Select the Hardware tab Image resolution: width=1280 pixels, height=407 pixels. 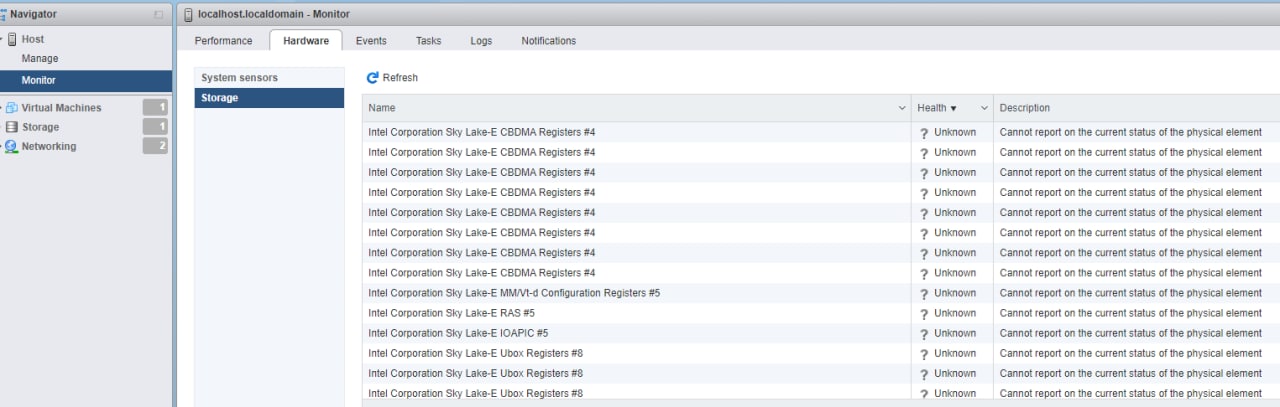(306, 41)
